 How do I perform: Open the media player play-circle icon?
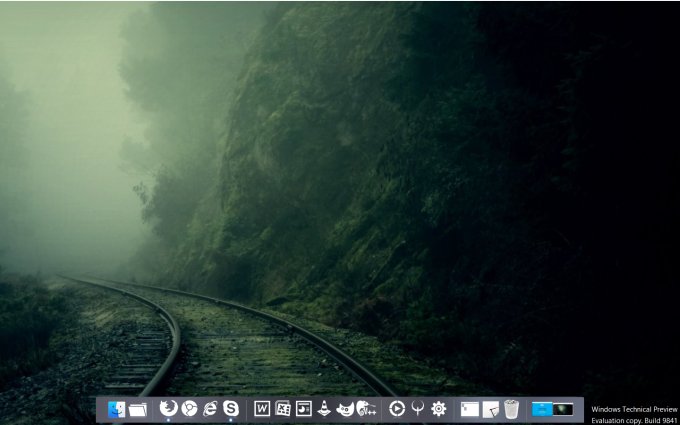click(x=397, y=409)
